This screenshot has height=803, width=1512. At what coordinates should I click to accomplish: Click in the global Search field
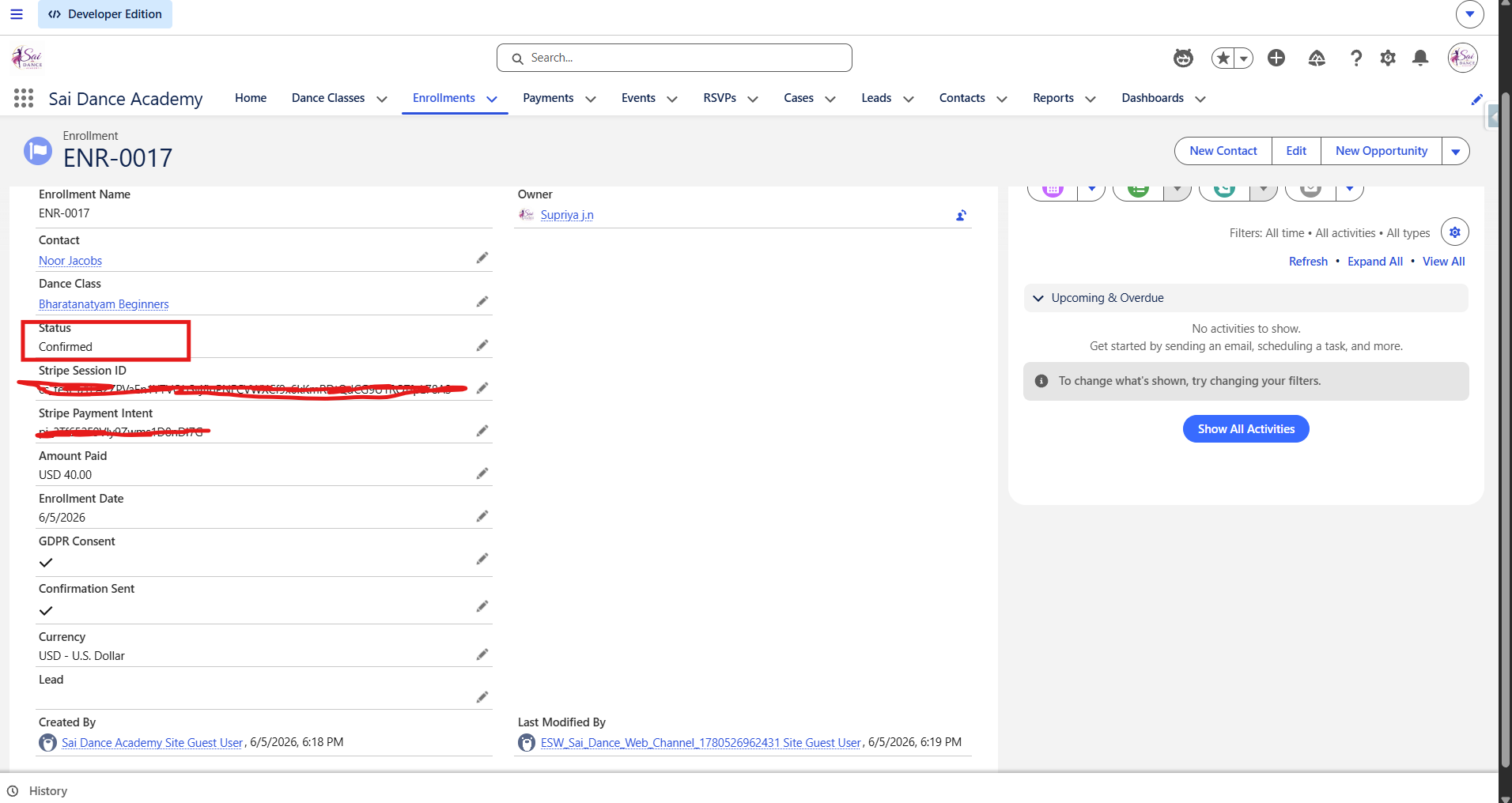click(x=675, y=58)
